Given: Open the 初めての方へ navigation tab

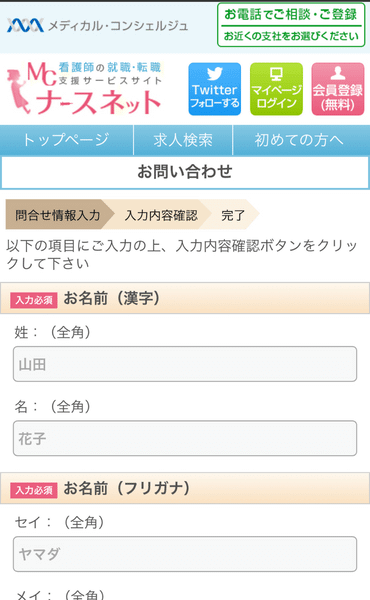Looking at the screenshot, I should tap(301, 140).
